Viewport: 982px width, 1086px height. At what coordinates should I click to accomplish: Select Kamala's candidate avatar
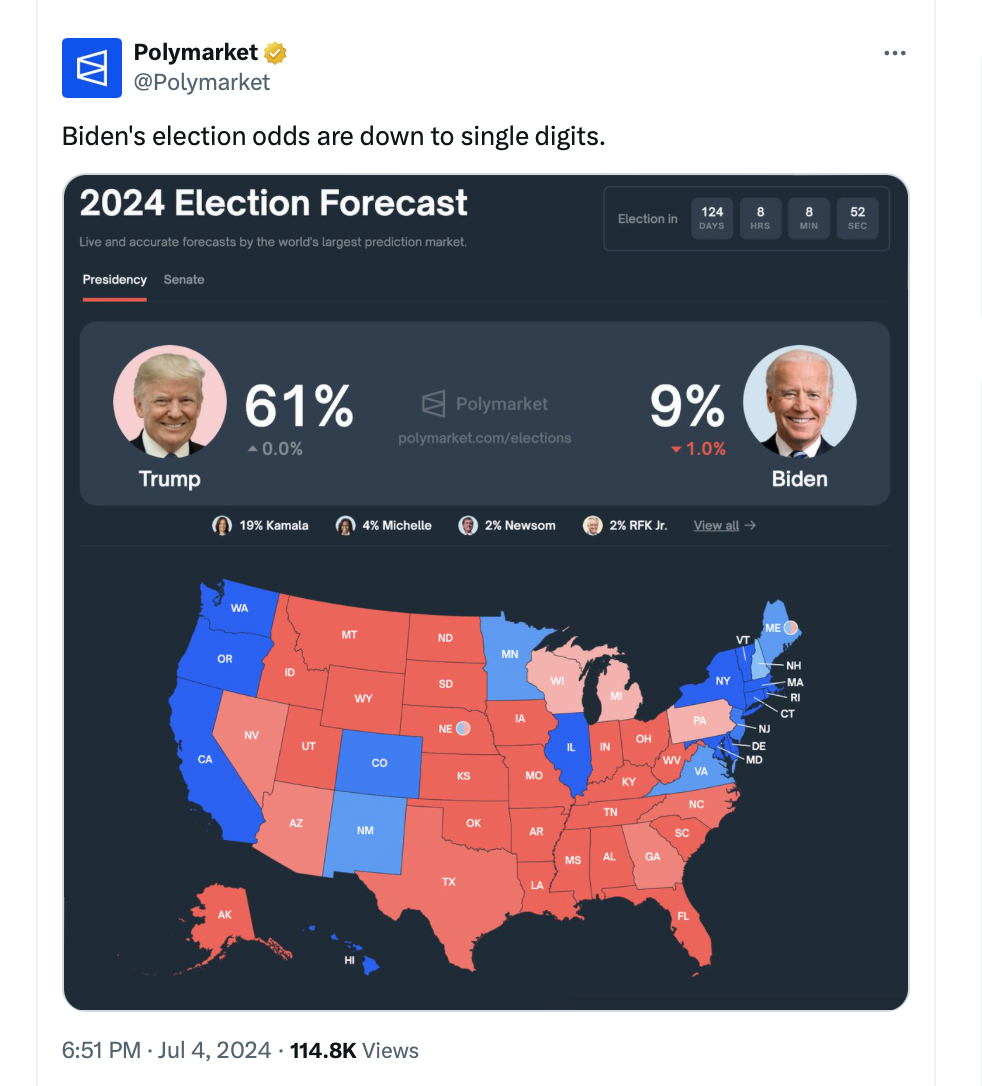click(222, 525)
